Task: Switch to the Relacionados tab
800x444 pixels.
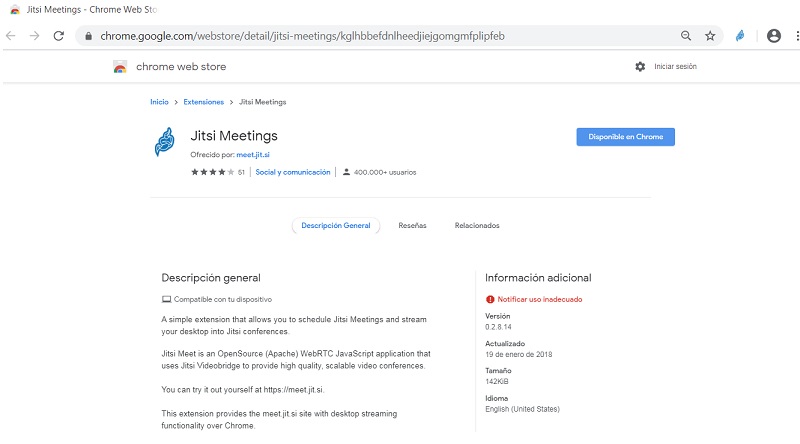Action: tap(477, 226)
